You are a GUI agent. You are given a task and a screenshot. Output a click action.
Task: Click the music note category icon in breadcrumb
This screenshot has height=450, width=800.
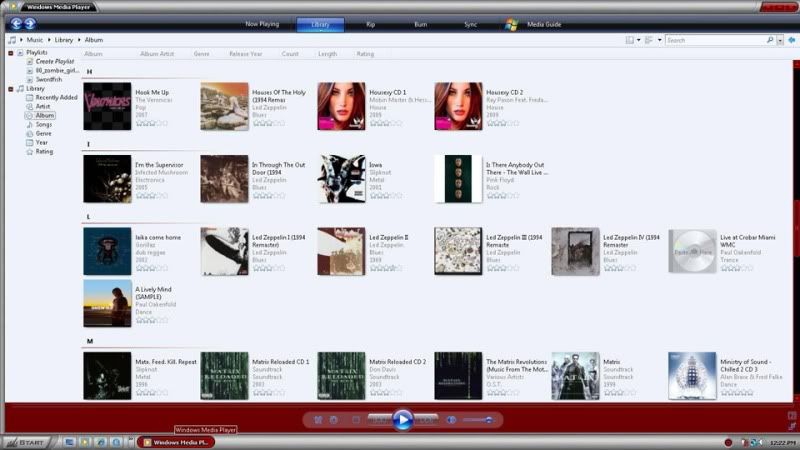coord(12,40)
